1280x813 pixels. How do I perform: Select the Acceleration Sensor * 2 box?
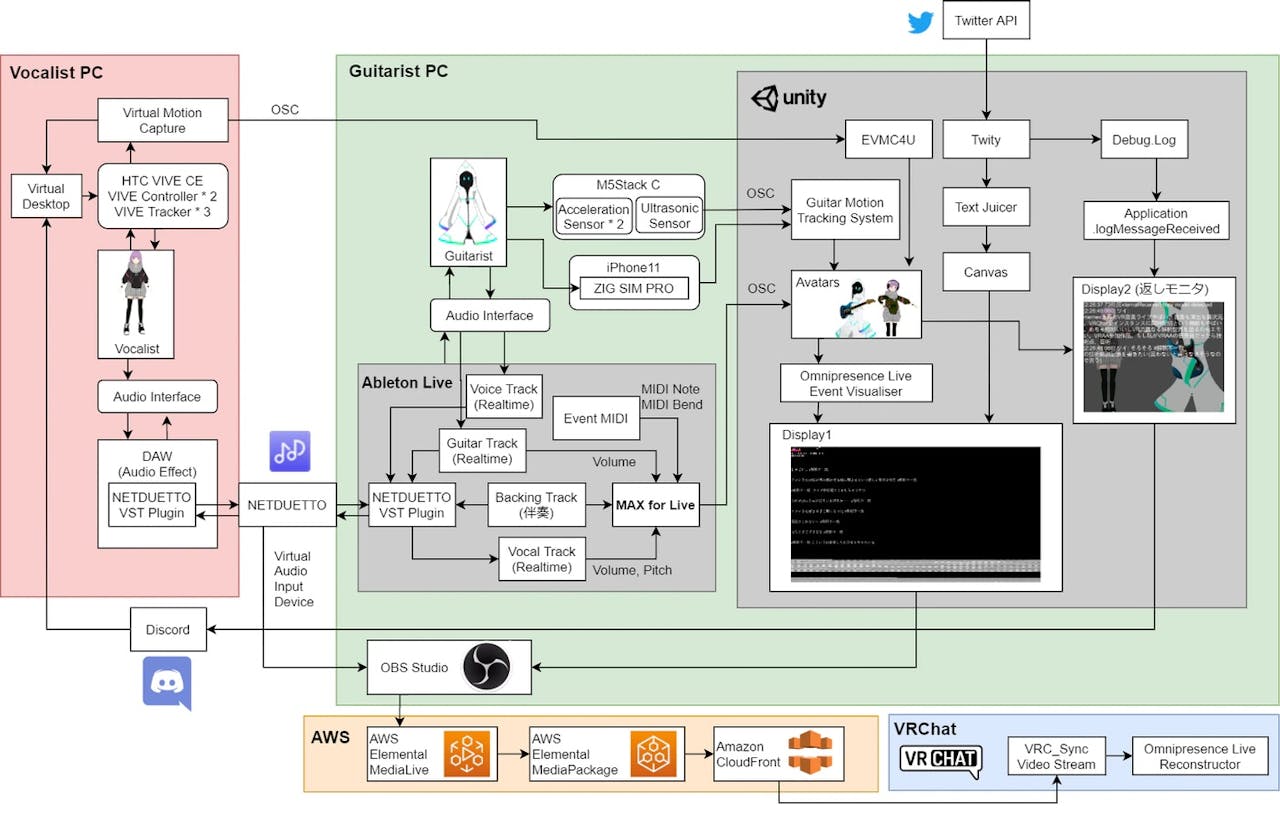pyautogui.click(x=595, y=216)
